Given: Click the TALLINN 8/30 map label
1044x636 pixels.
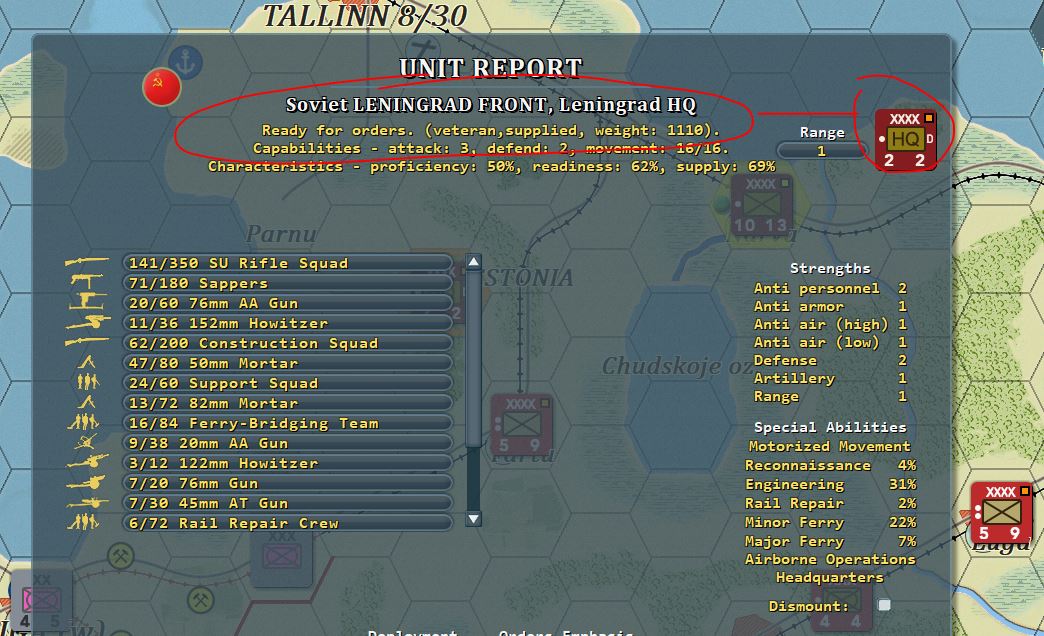Looking at the screenshot, I should [x=365, y=16].
